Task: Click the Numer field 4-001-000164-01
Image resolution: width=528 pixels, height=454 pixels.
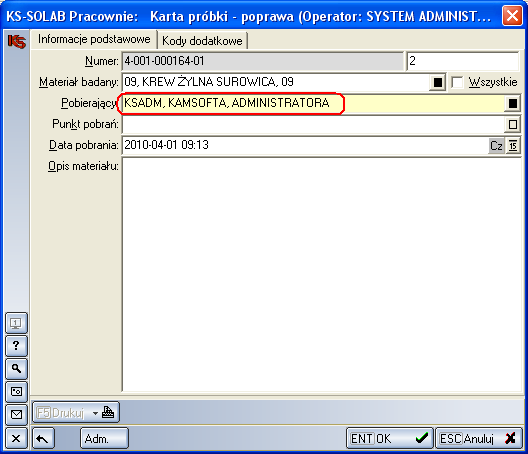Action: click(x=262, y=61)
